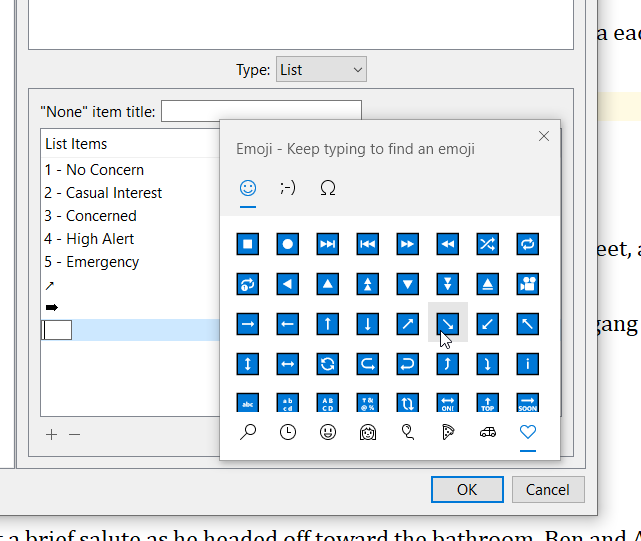This screenshot has width=641, height=541.
Task: Insert the left arrow emoji
Action: pos(287,324)
